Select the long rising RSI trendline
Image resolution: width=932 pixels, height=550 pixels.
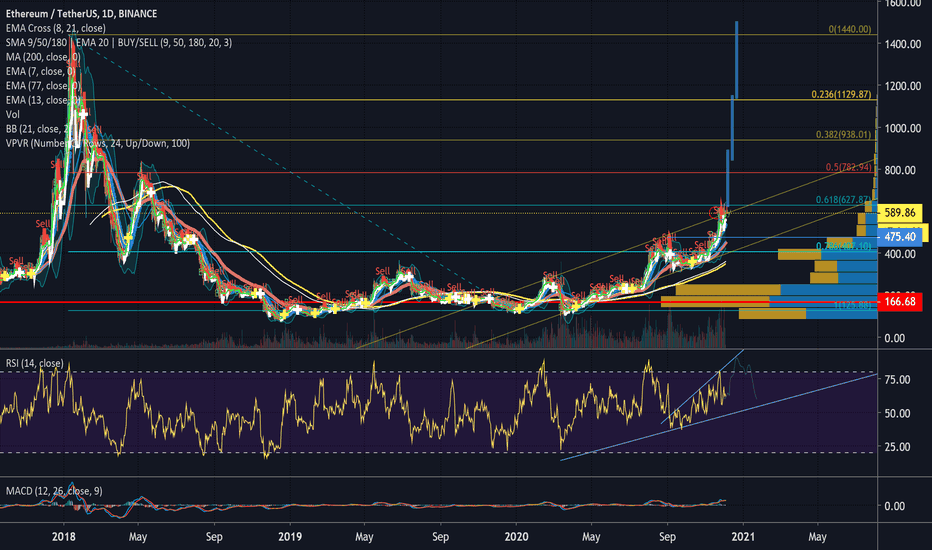[719, 417]
